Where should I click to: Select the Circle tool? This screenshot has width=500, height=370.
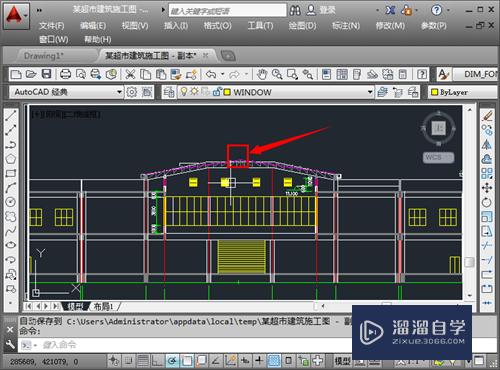tap(11, 202)
